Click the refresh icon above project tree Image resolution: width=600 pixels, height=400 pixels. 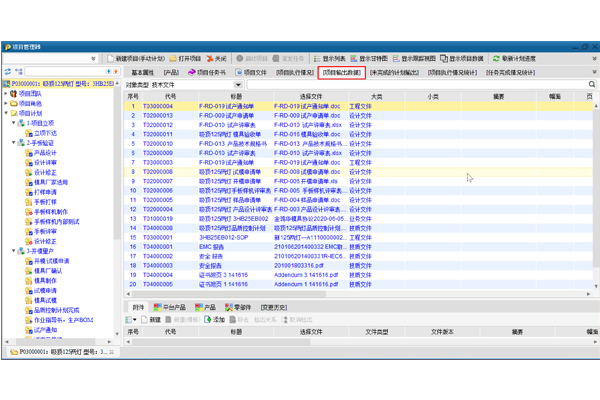pyautogui.click(x=8, y=72)
